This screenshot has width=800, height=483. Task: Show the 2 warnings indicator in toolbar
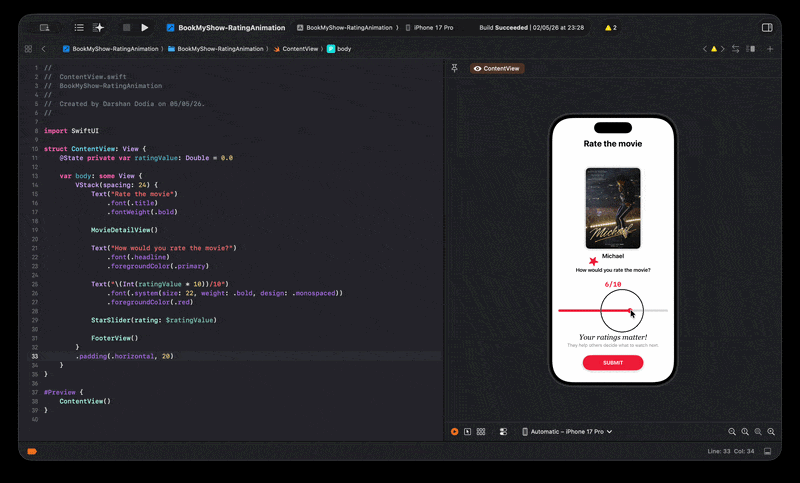[x=611, y=28]
